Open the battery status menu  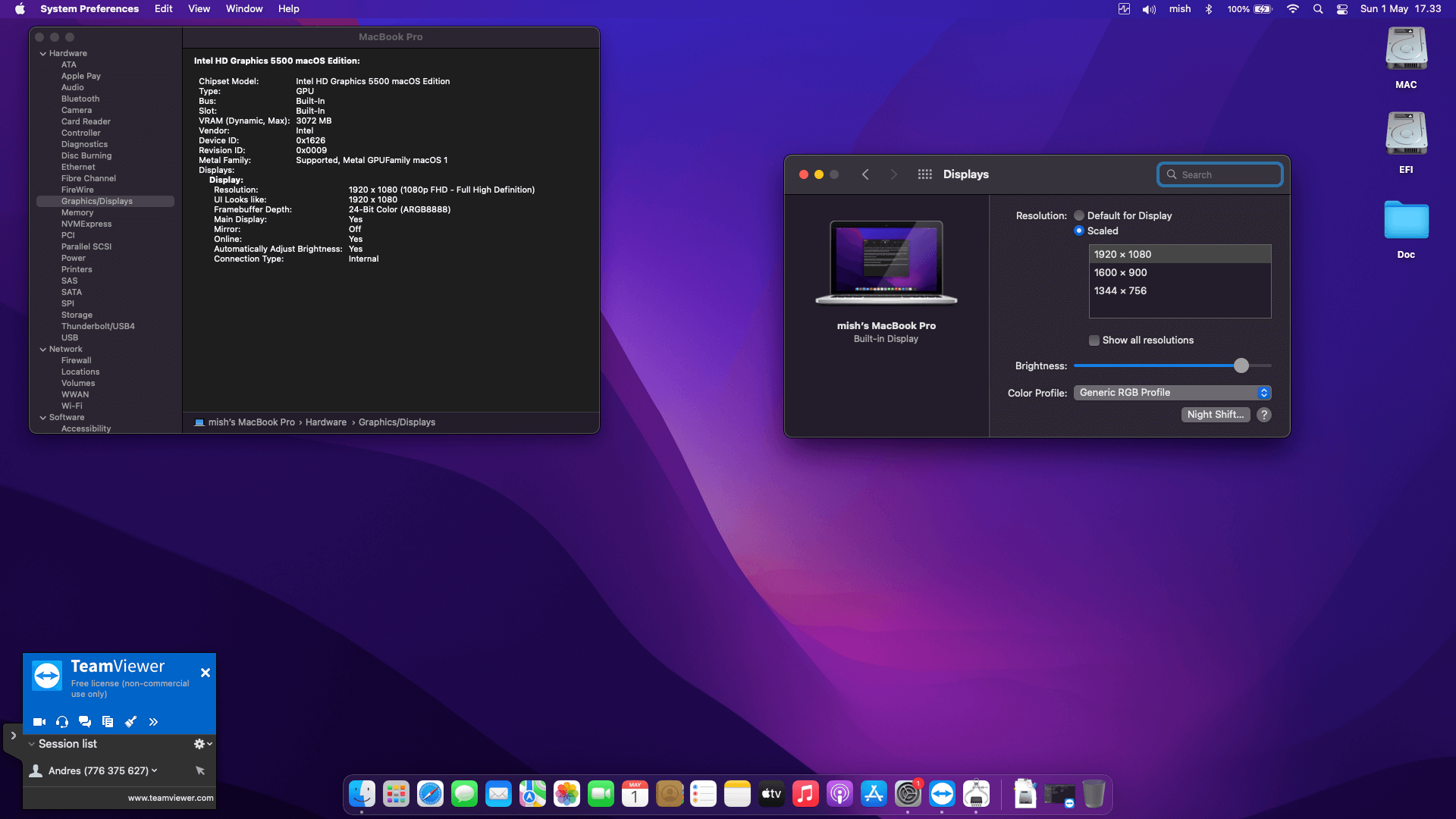[x=1249, y=9]
